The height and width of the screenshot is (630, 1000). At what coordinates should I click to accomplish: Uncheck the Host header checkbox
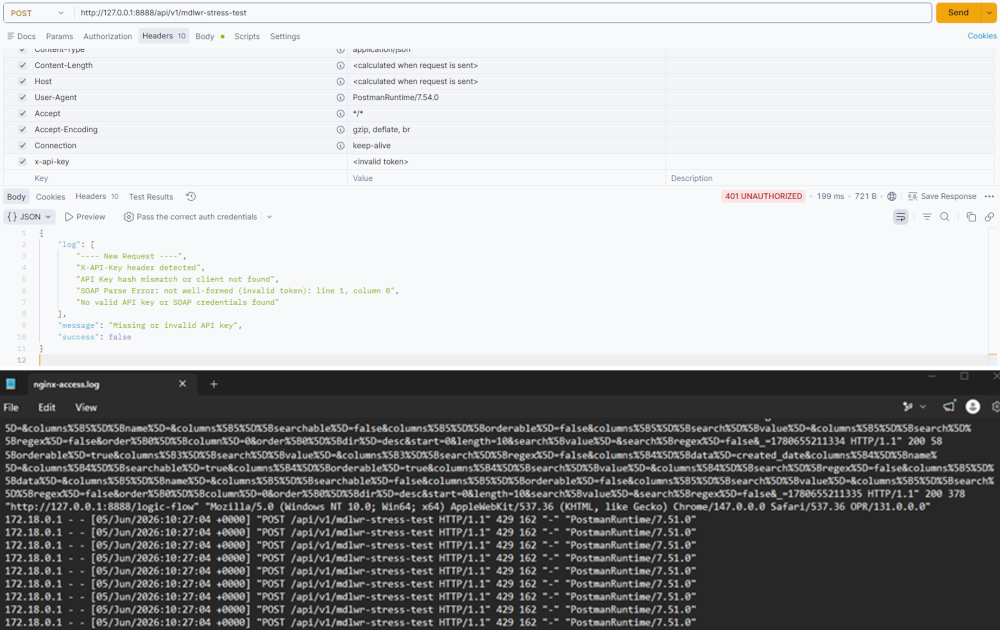pyautogui.click(x=22, y=81)
